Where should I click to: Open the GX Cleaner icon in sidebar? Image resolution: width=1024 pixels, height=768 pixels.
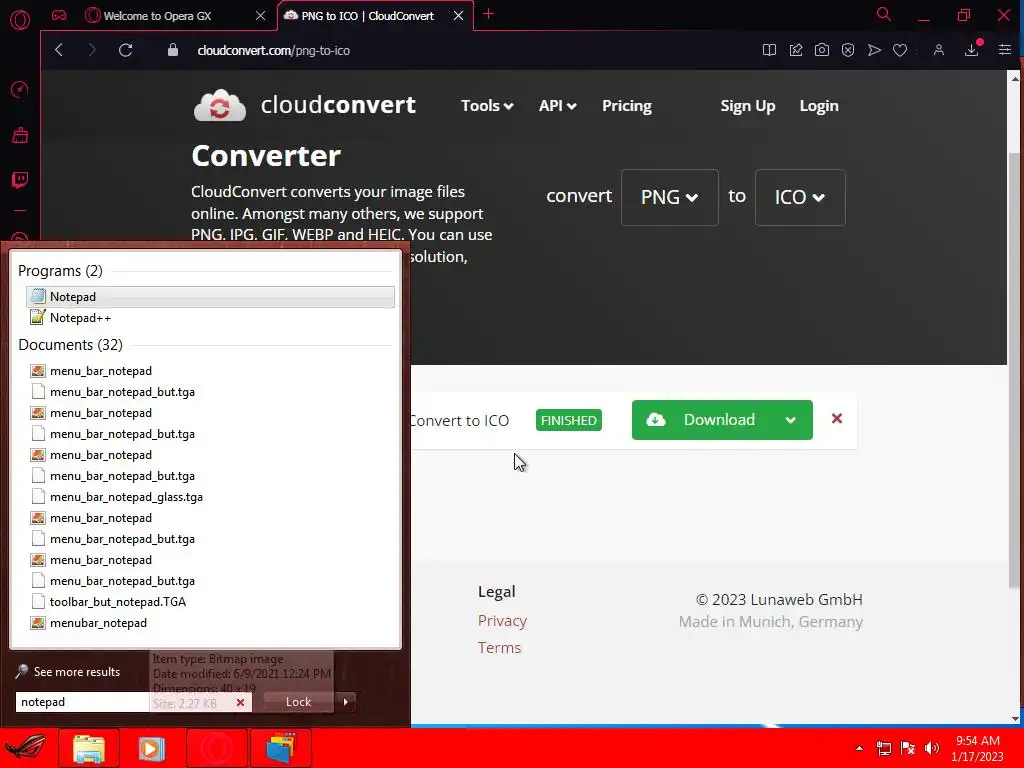[20, 135]
